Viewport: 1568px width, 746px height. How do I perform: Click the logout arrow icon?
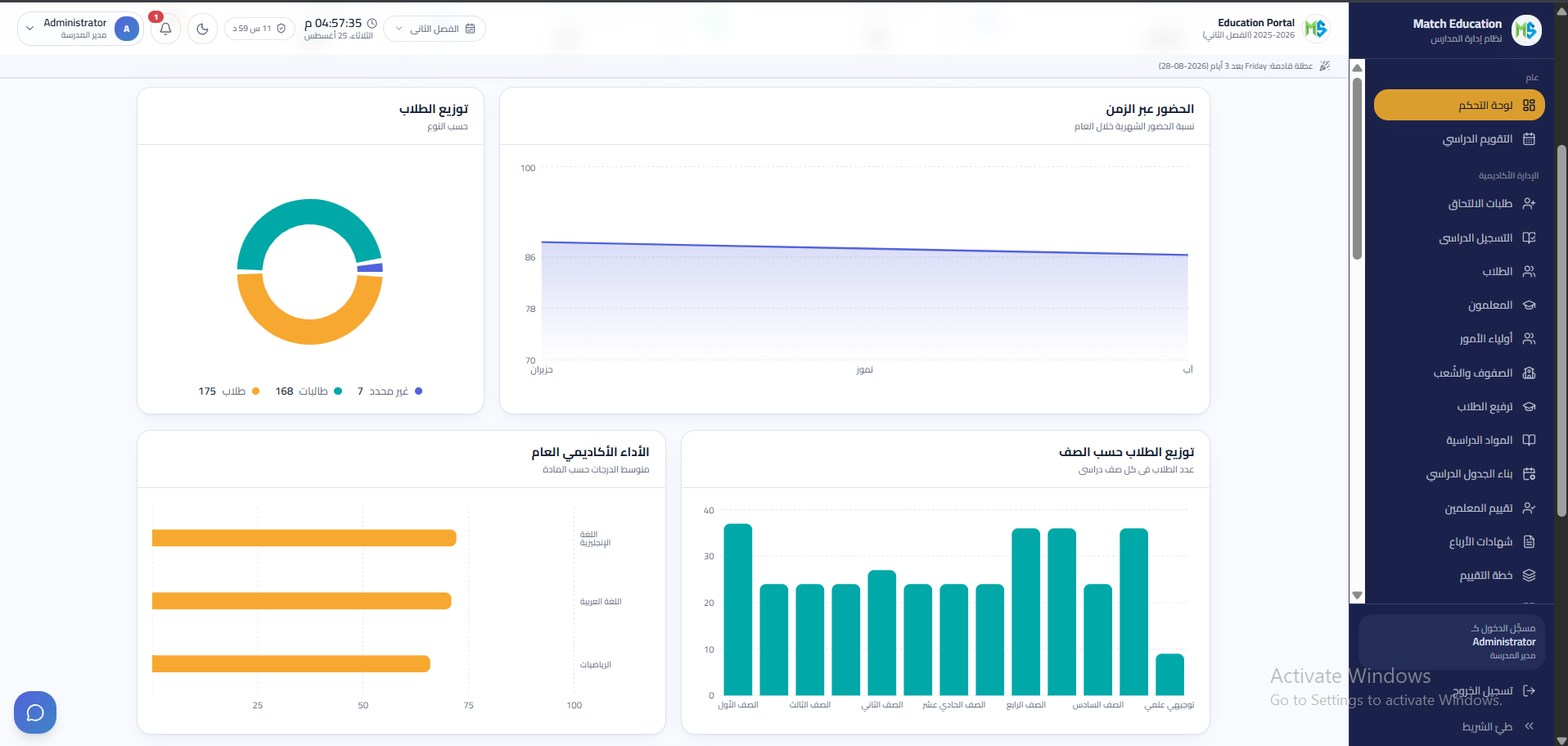point(1529,691)
